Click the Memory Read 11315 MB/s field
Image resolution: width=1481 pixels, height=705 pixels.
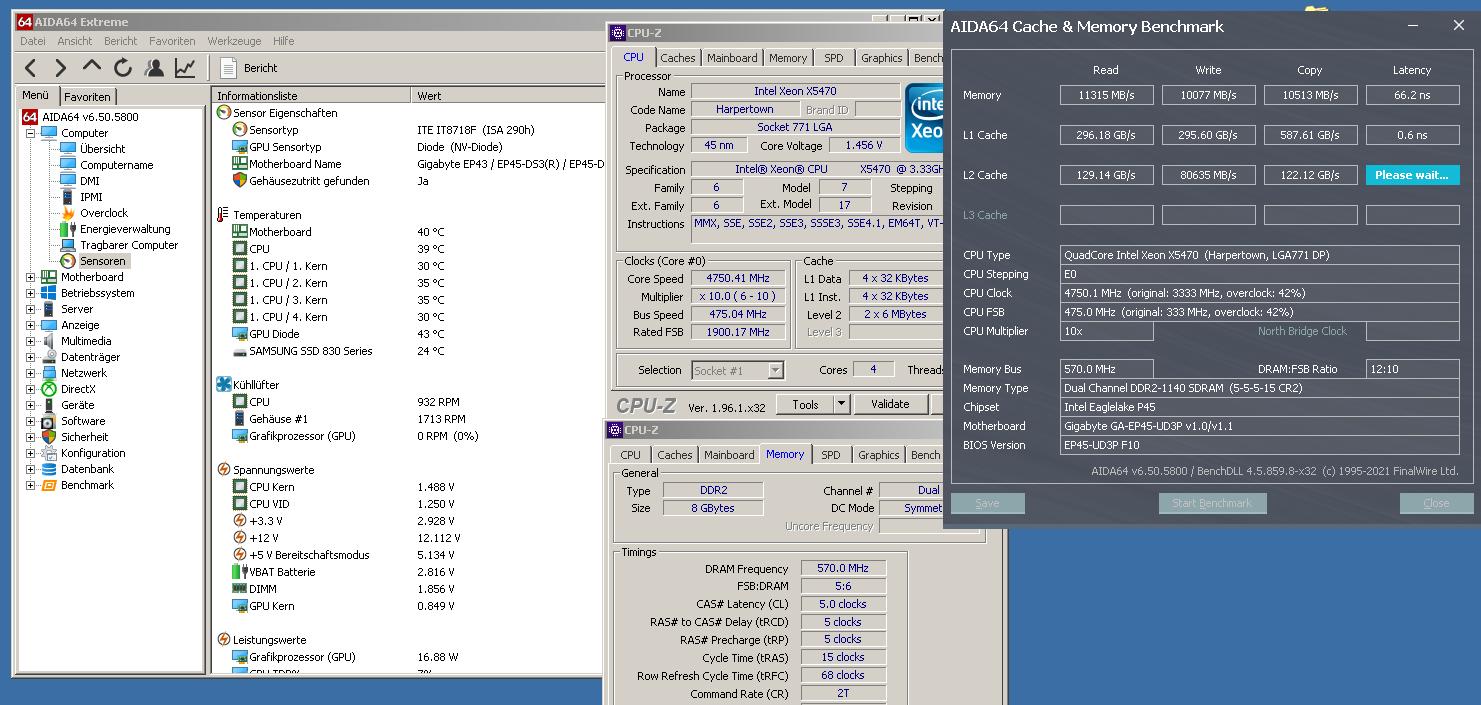[1106, 95]
